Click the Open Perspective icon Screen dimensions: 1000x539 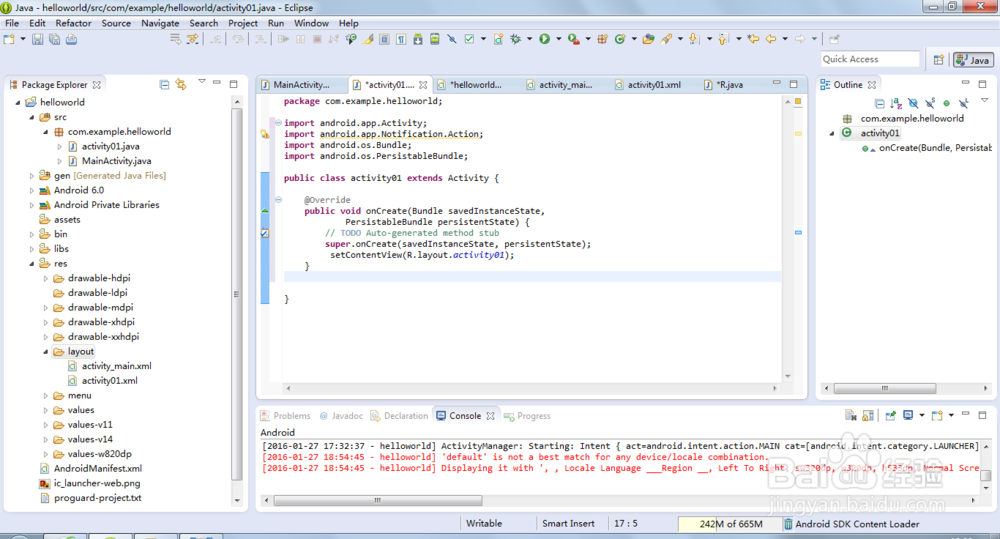click(x=939, y=59)
